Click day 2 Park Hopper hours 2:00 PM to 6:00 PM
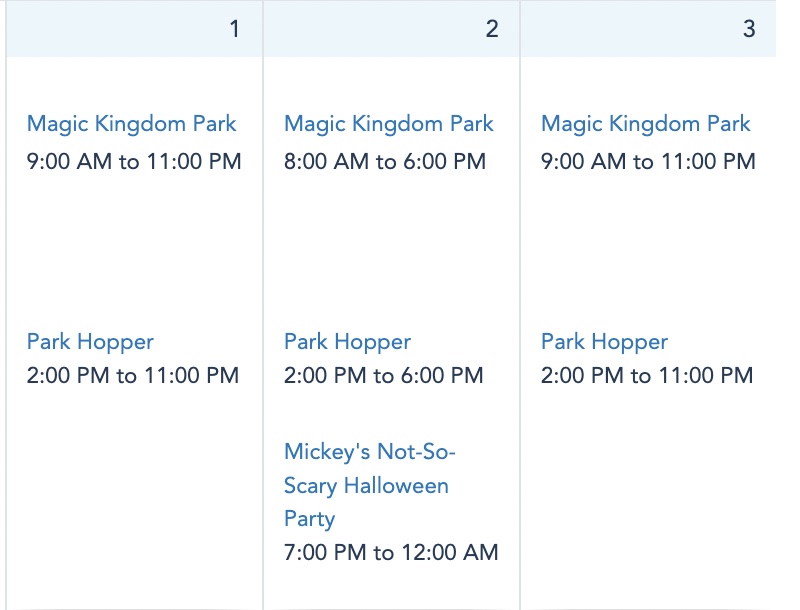 coord(384,376)
